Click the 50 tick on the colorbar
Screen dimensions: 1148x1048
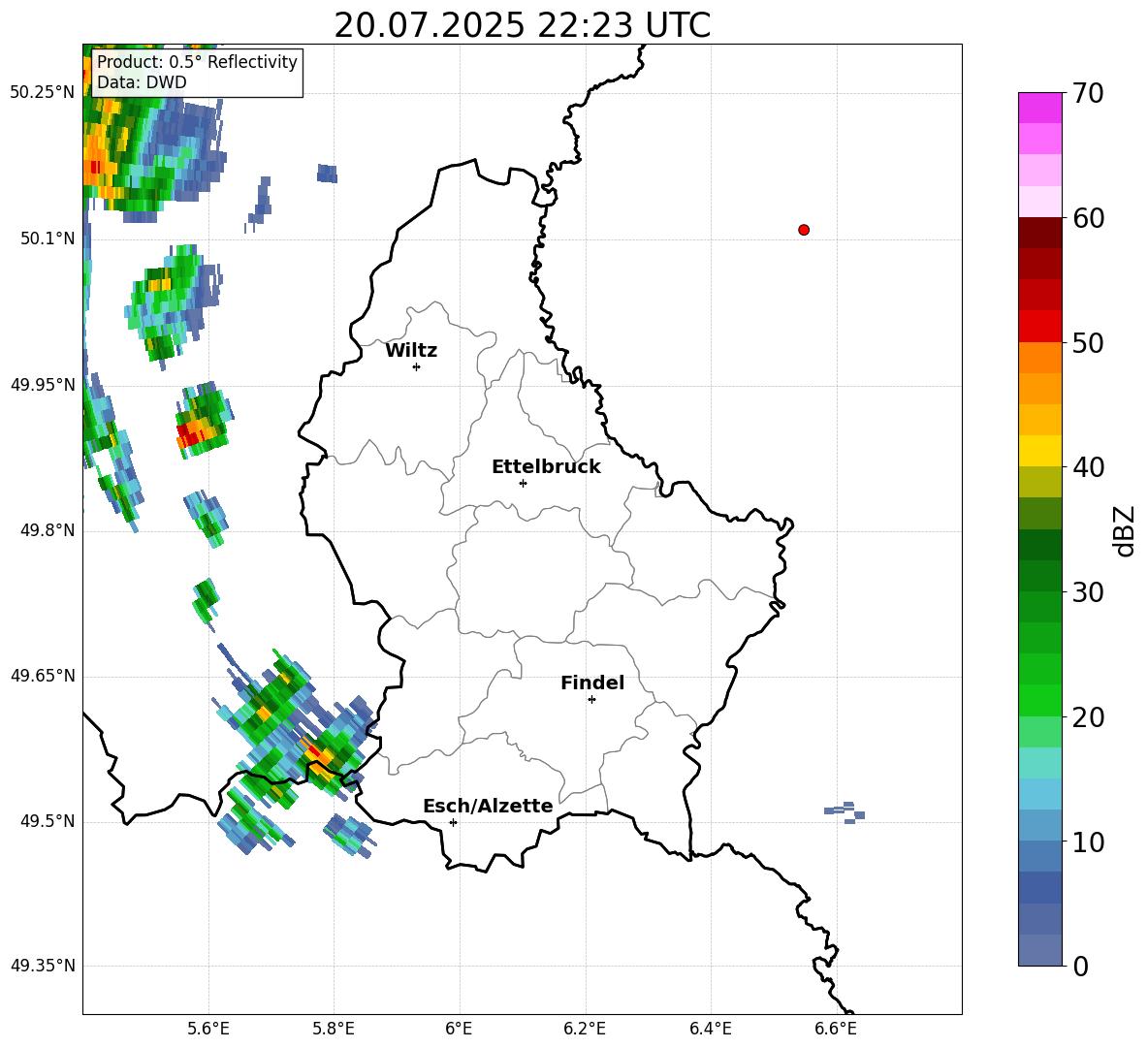(1087, 342)
